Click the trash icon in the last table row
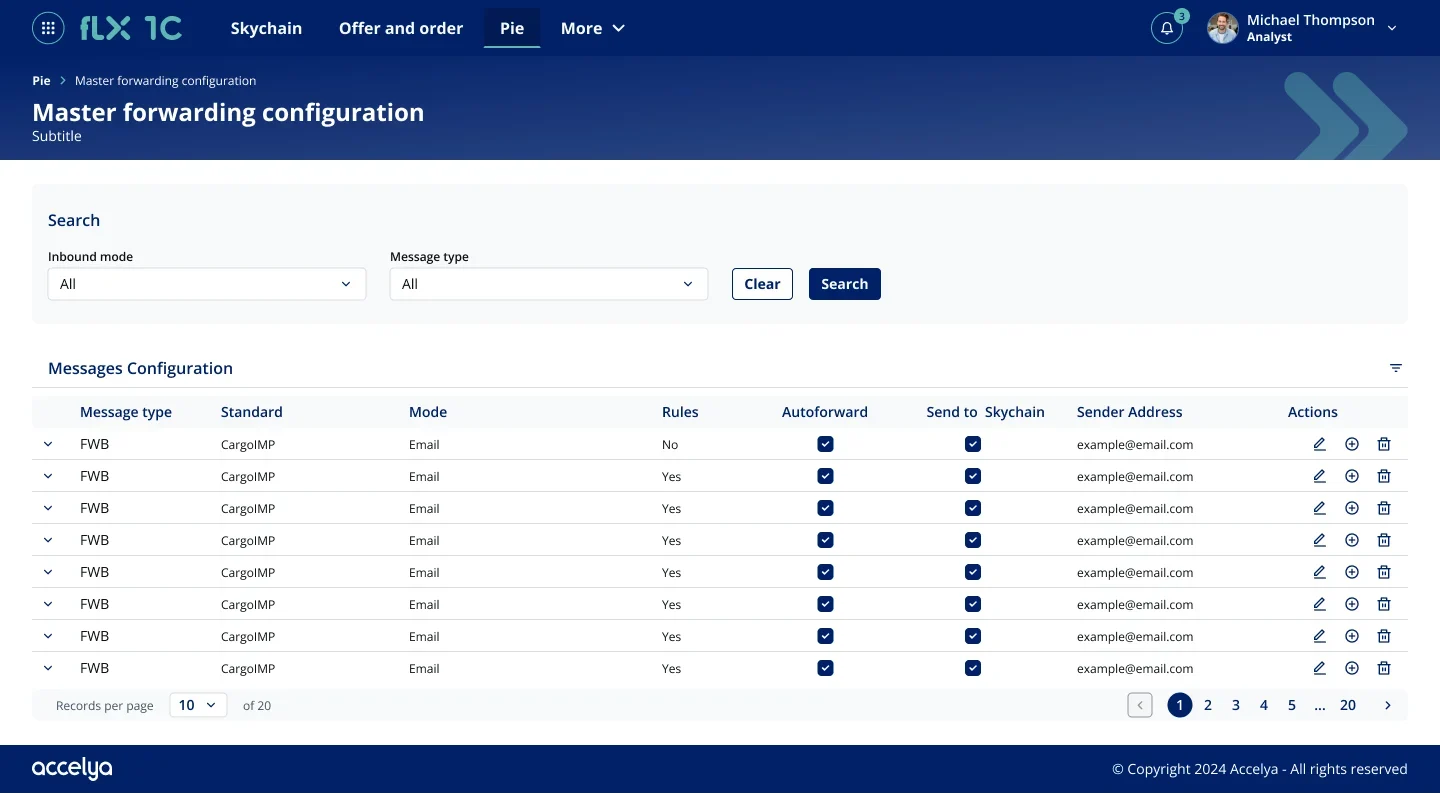 [x=1384, y=668]
